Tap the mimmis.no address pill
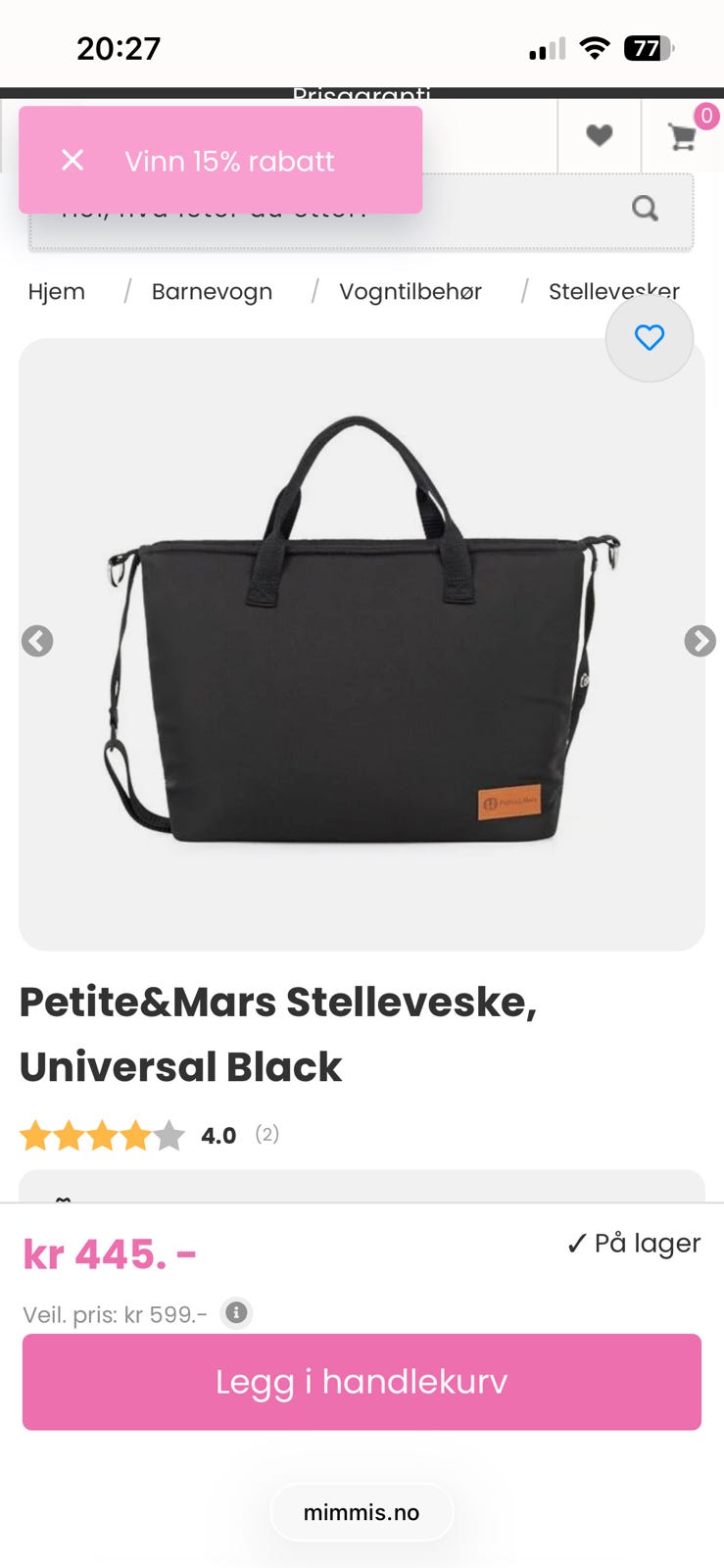The image size is (724, 1568). coord(362,1512)
